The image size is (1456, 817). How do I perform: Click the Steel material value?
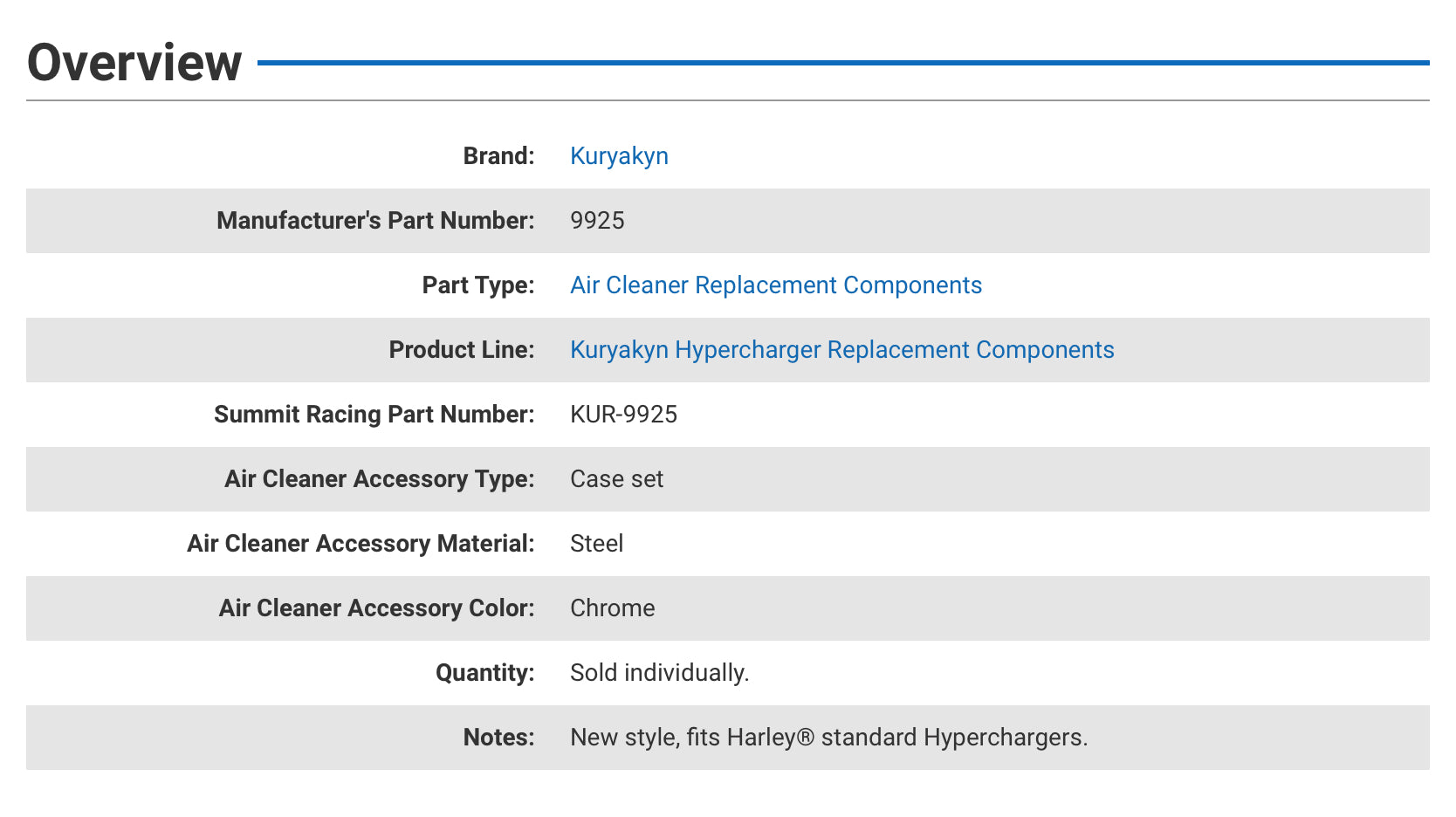(596, 544)
